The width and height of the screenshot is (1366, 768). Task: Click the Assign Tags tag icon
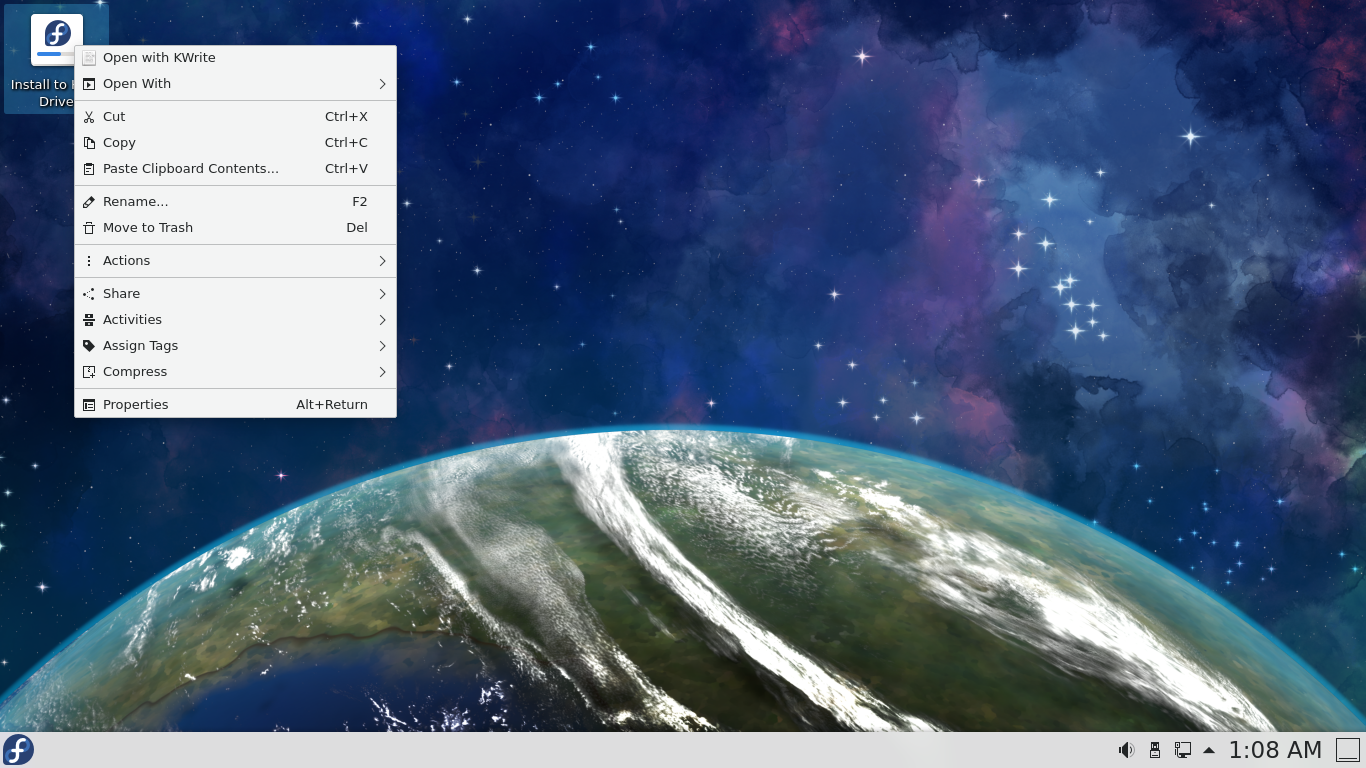point(89,346)
